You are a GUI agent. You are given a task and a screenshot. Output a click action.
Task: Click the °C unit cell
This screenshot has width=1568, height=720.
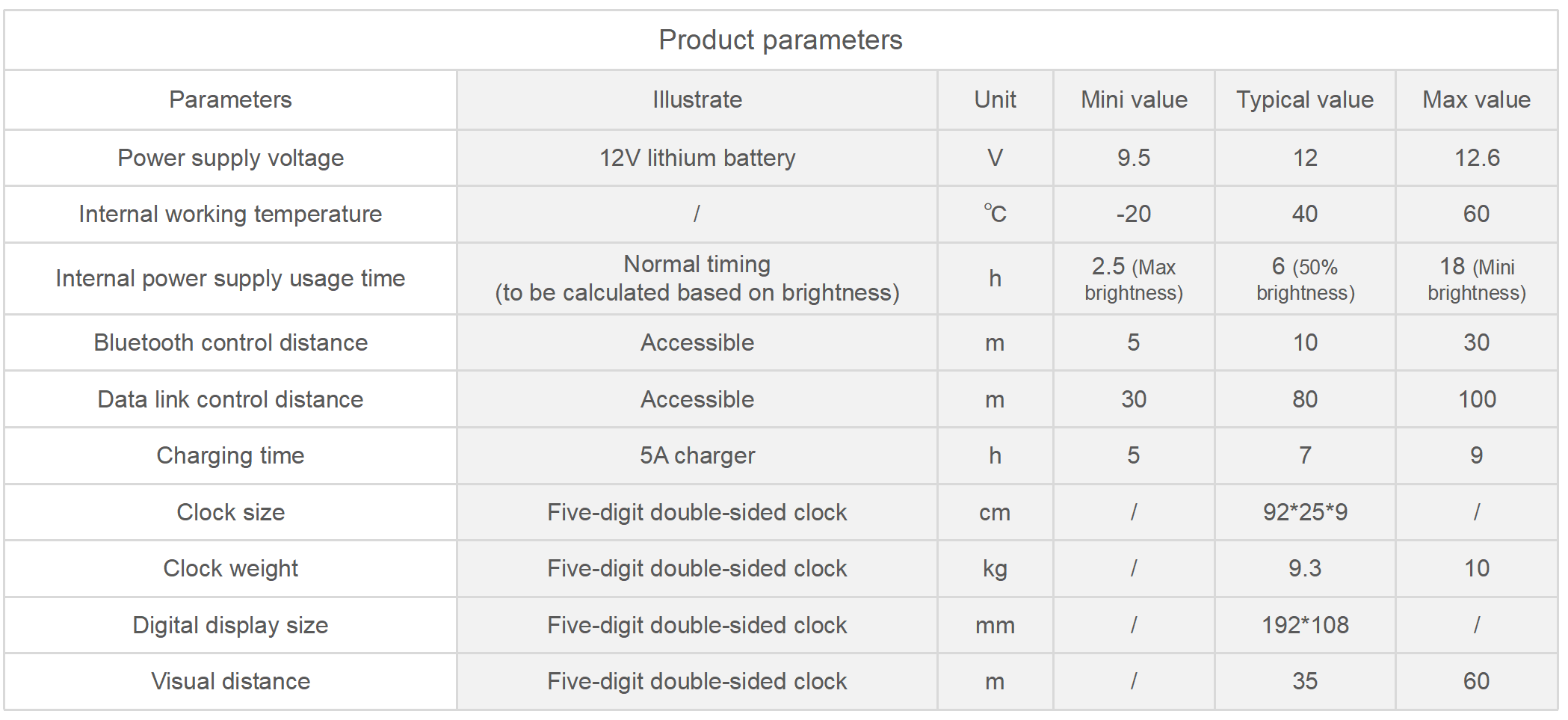coord(995,214)
